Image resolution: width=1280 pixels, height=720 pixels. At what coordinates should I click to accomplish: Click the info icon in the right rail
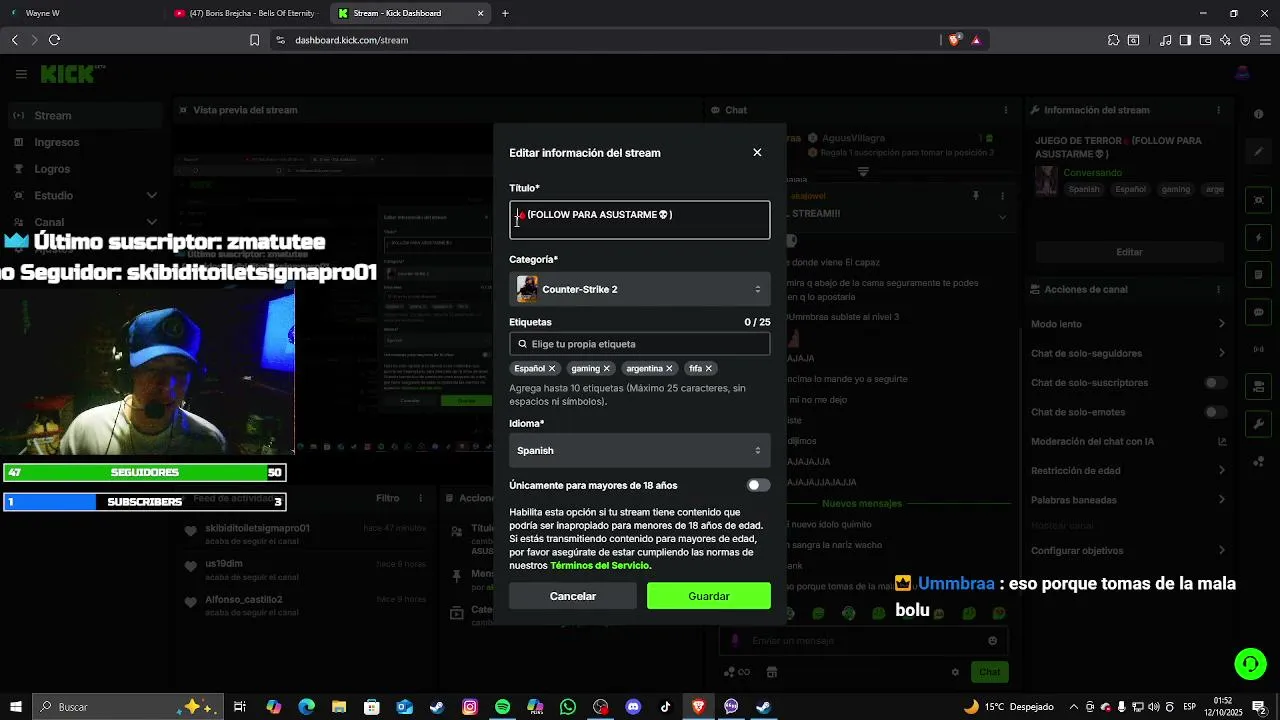pos(1259,115)
